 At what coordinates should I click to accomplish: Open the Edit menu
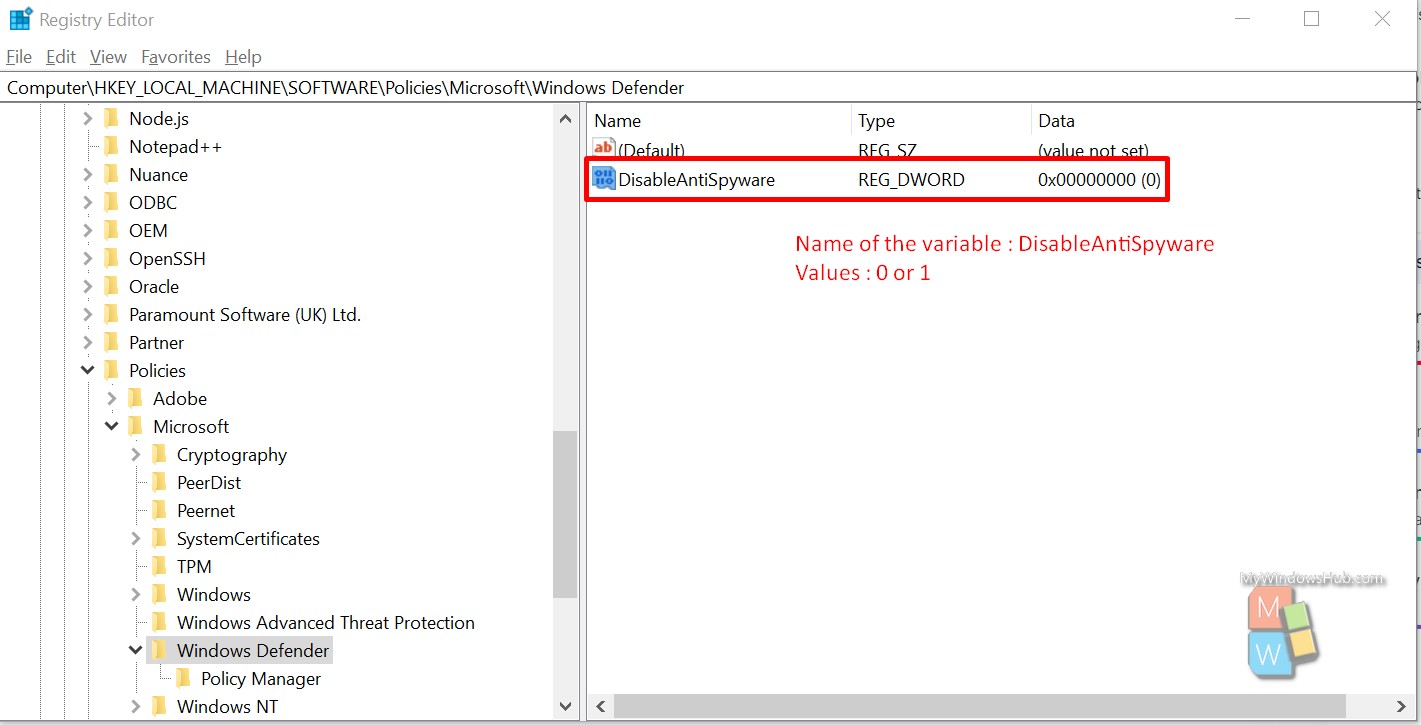click(x=61, y=57)
